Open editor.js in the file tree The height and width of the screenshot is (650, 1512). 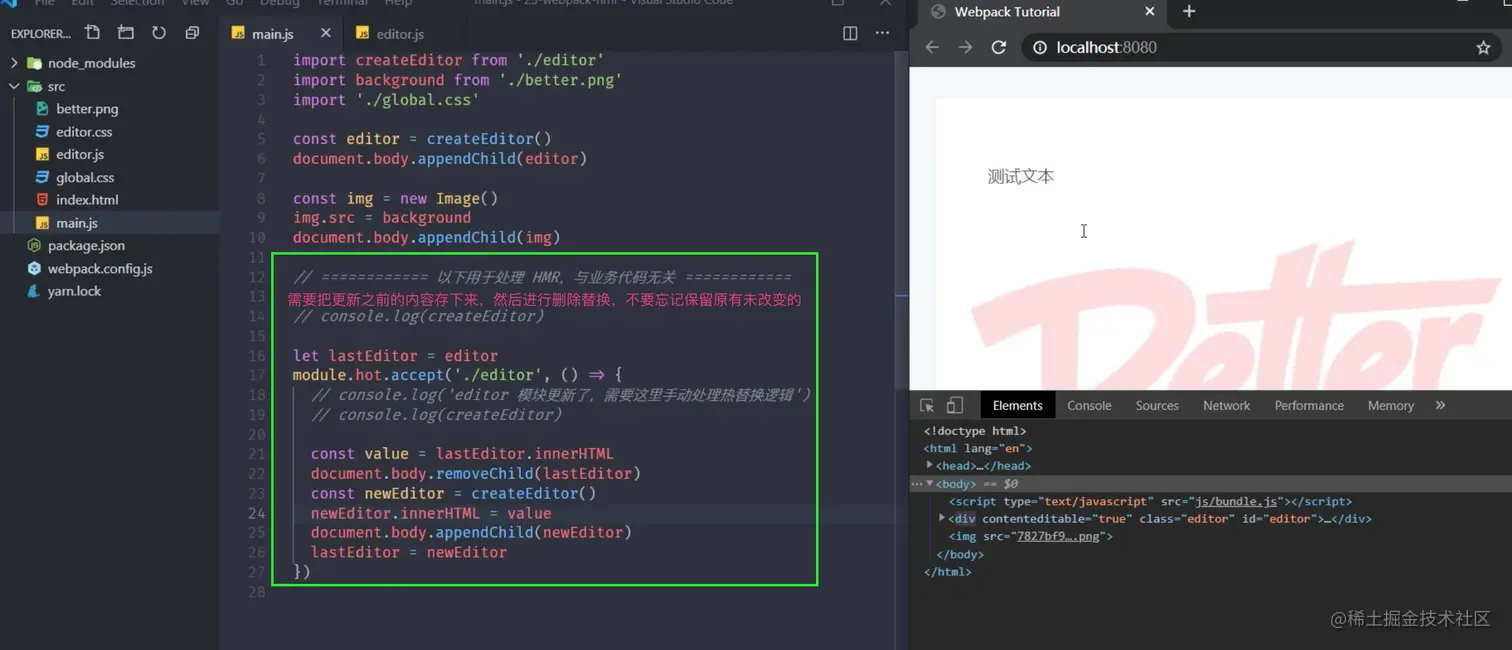(x=80, y=154)
